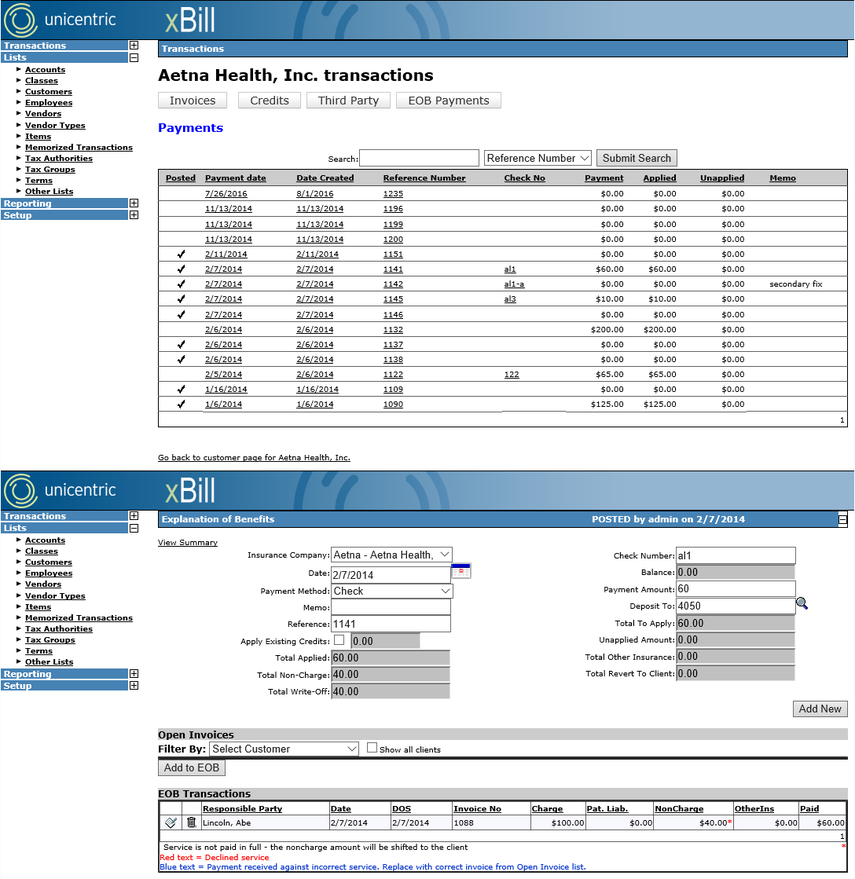
Task: Click the Submit Search button
Action: point(636,158)
